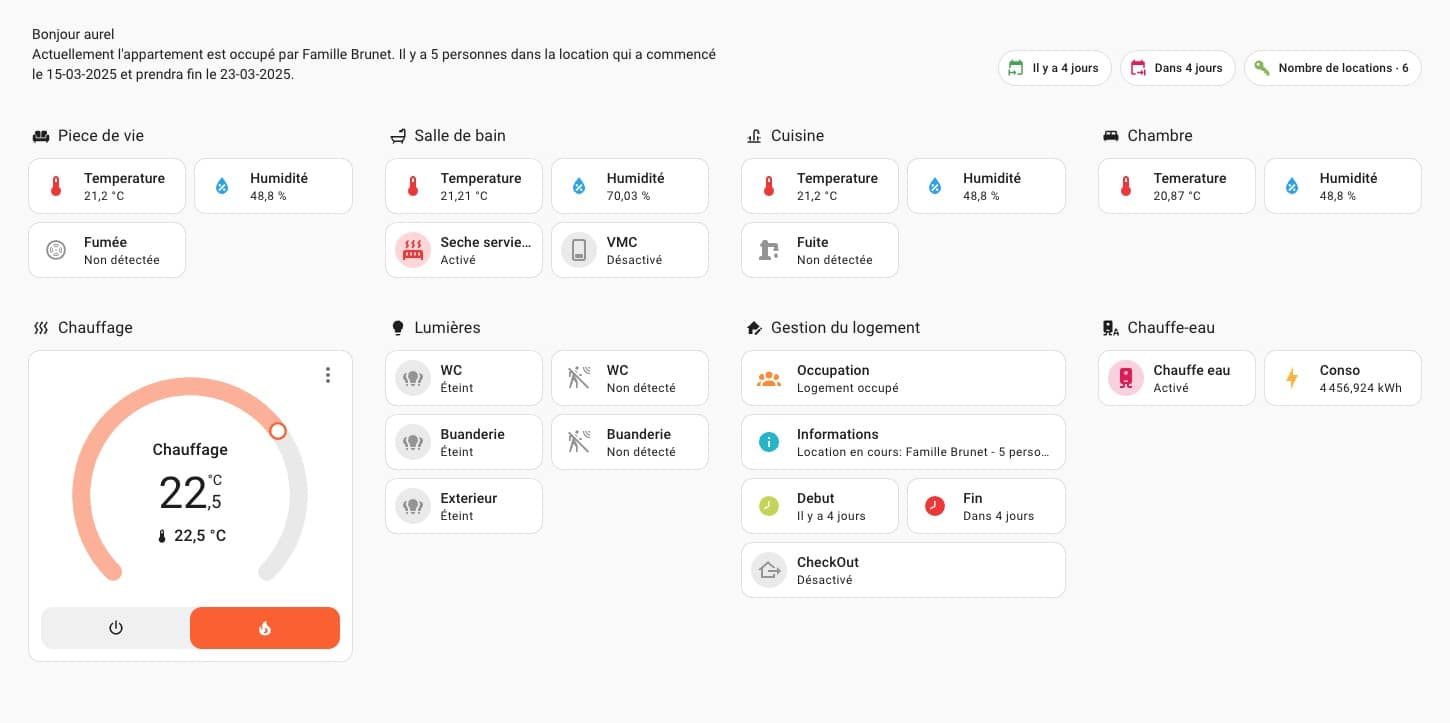
Task: Click the '4 456,924 kWh' consumption value
Action: point(1361,388)
